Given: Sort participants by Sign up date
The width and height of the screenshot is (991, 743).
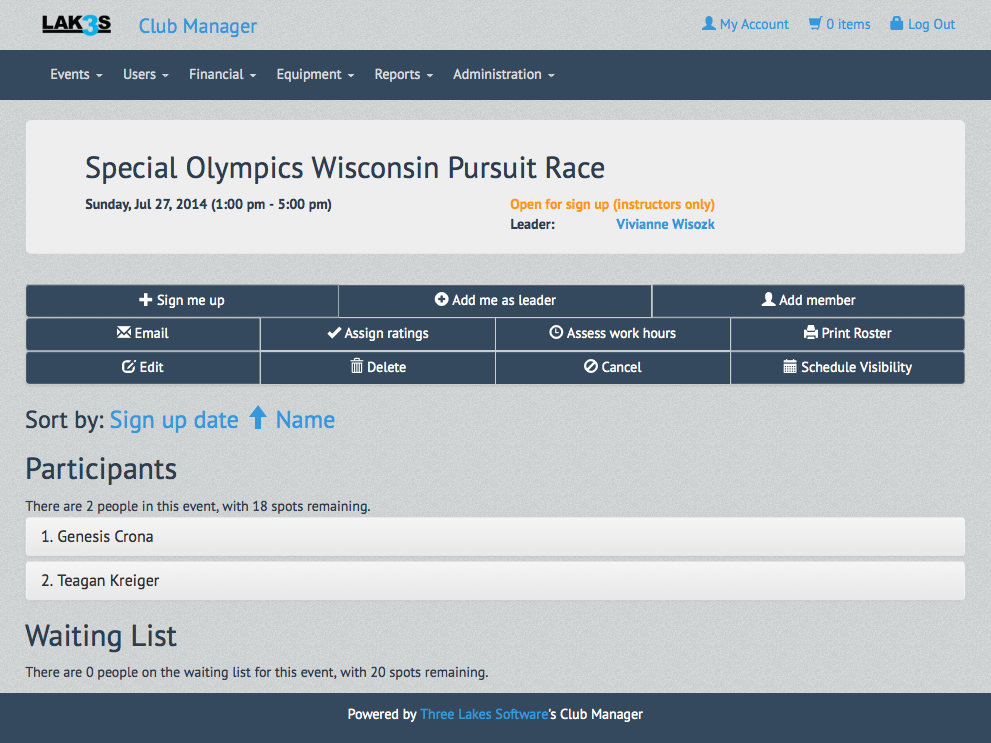Looking at the screenshot, I should (174, 420).
